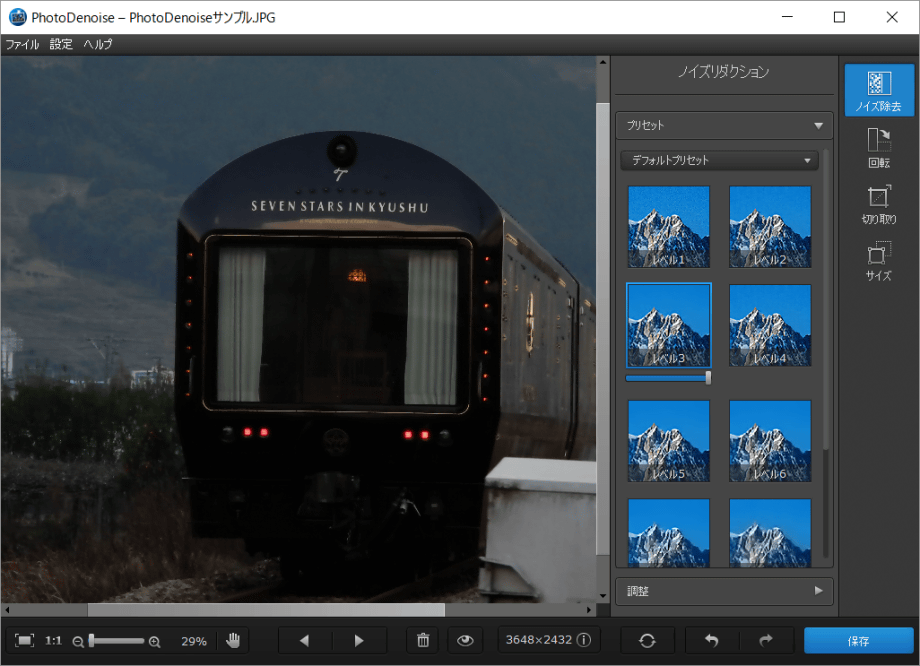The height and width of the screenshot is (666, 920).
Task: Delete image with trash icon
Action: pos(423,640)
